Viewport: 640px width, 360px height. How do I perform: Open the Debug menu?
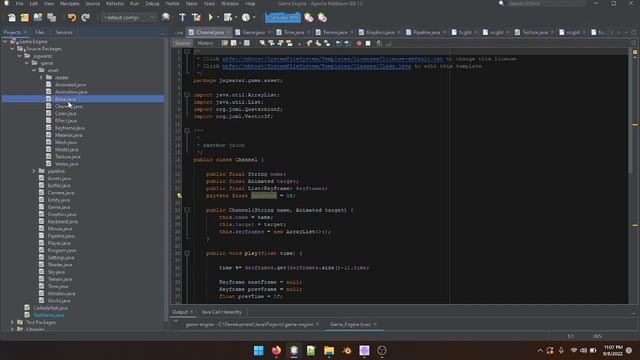tap(152, 4)
